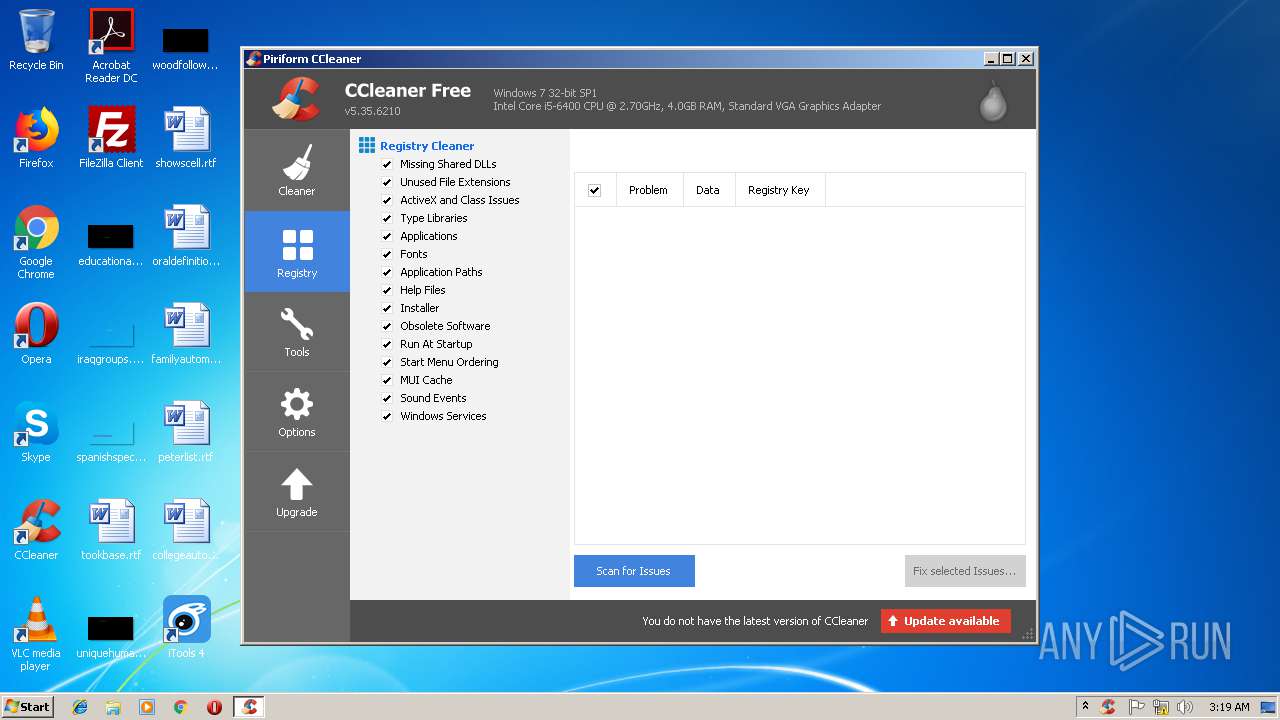The height and width of the screenshot is (720, 1280).
Task: Toggle Sound Events checkbox
Action: tap(387, 398)
